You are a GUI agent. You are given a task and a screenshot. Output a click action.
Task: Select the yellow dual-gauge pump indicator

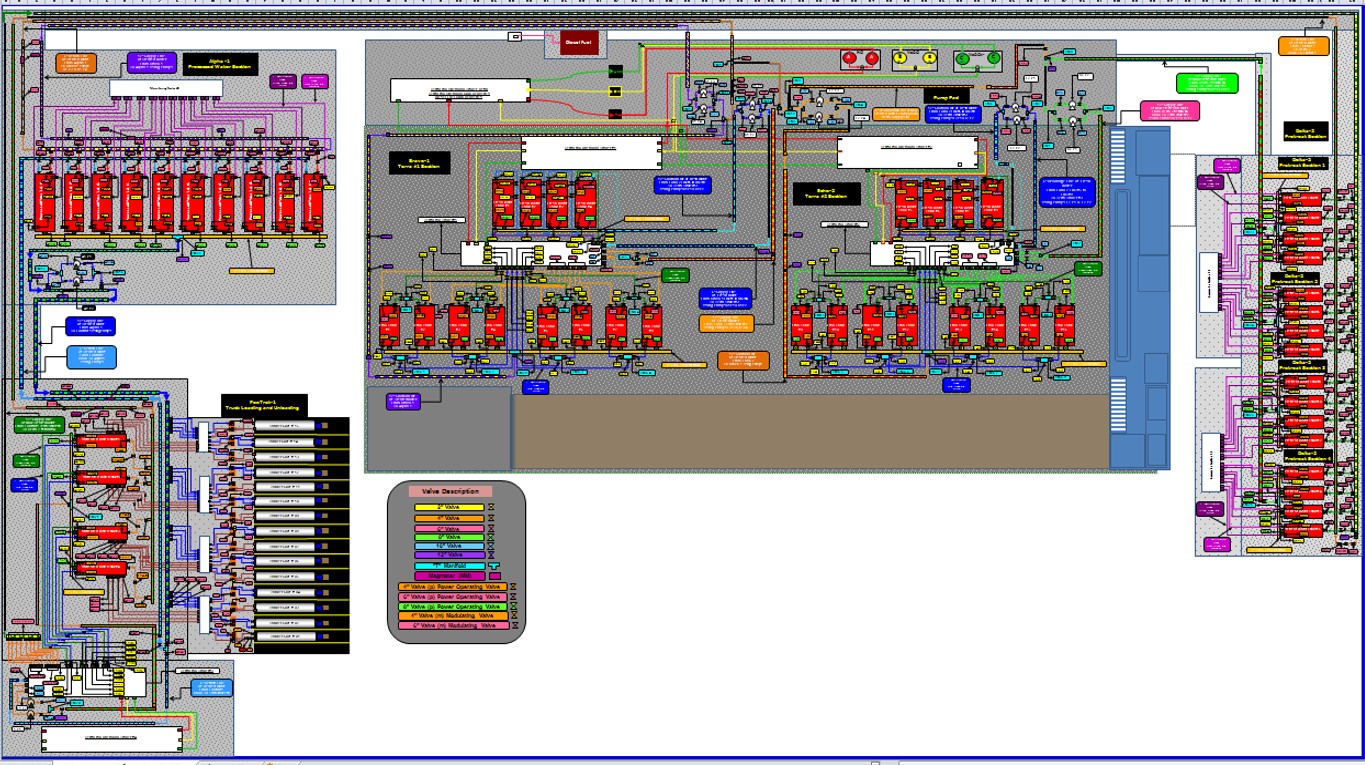(x=914, y=59)
